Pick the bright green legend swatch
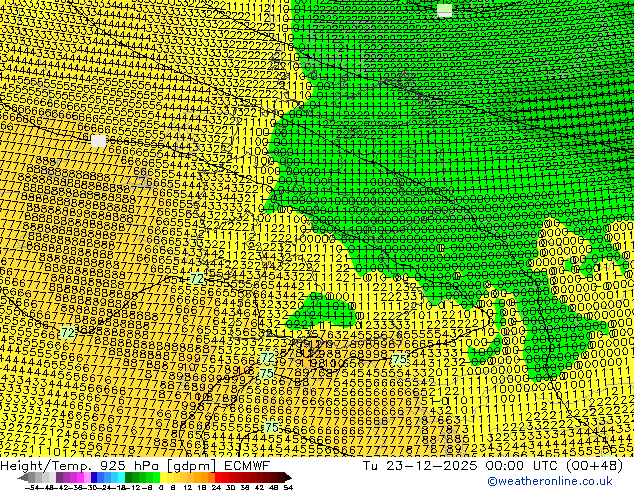 156,478
